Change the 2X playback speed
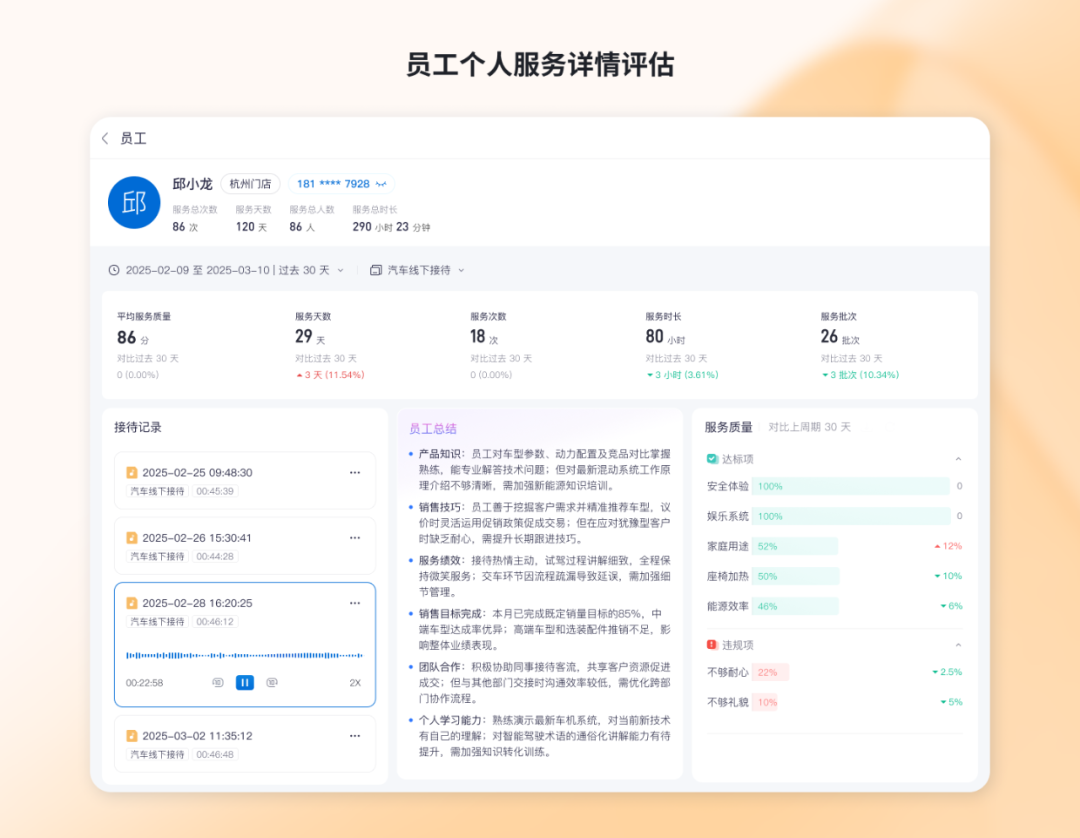Screen dimensions: 1080x838 [355, 682]
